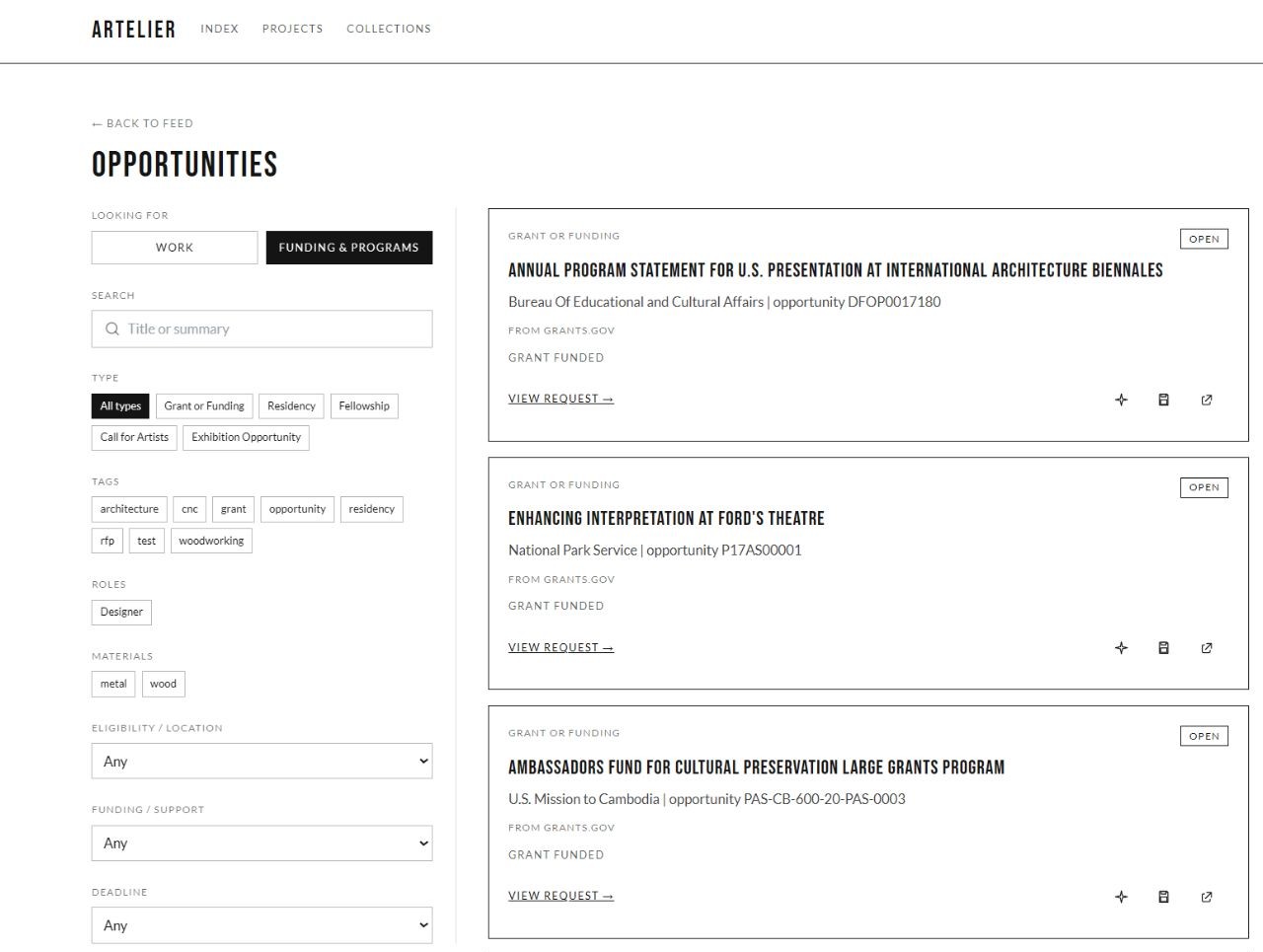
Task: Toggle the woodworking tag filter
Action: point(211,541)
